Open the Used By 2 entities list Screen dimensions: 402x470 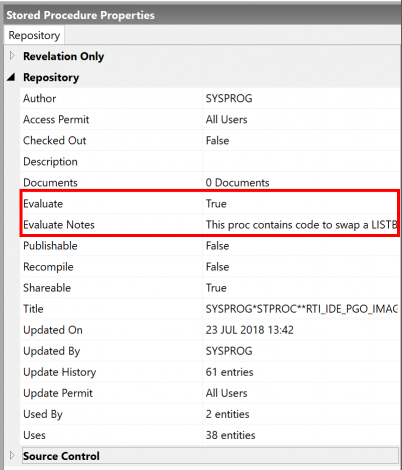[x=227, y=414]
